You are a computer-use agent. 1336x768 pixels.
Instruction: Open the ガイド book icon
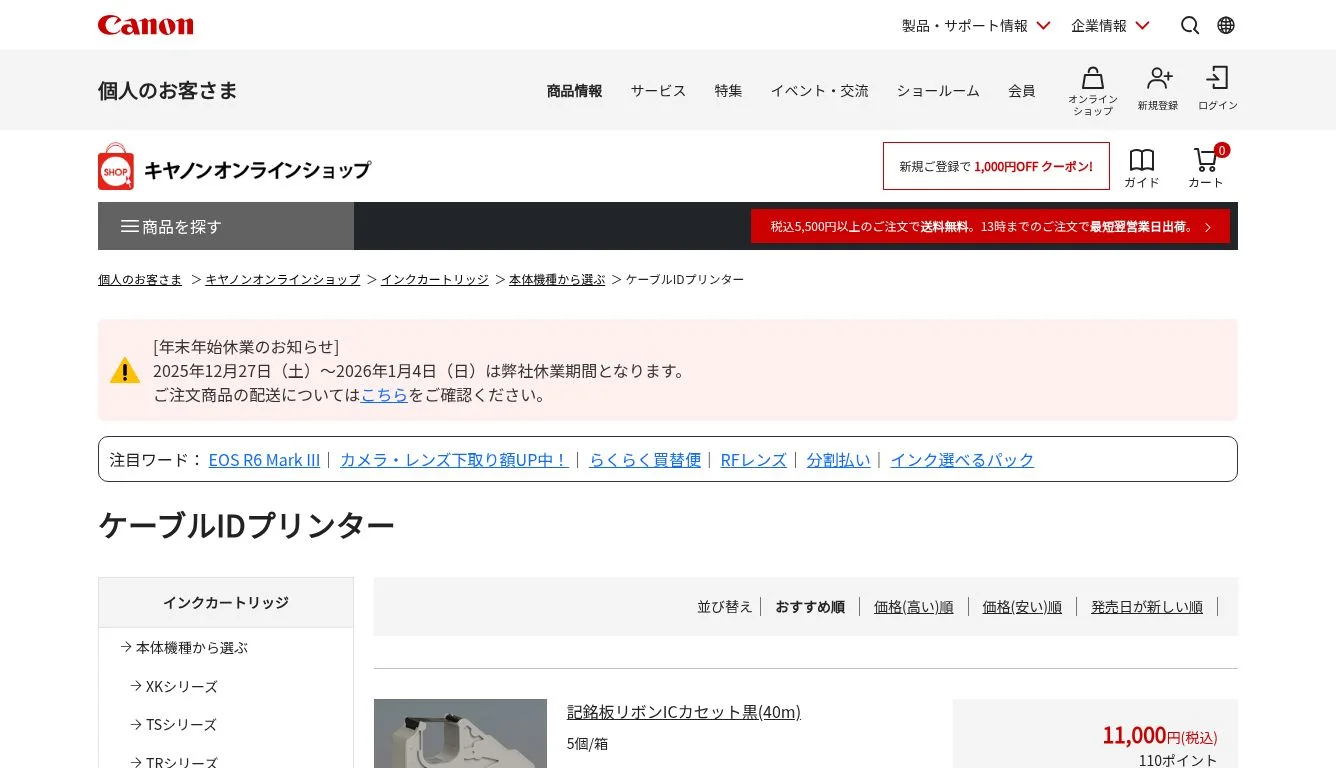tap(1140, 160)
